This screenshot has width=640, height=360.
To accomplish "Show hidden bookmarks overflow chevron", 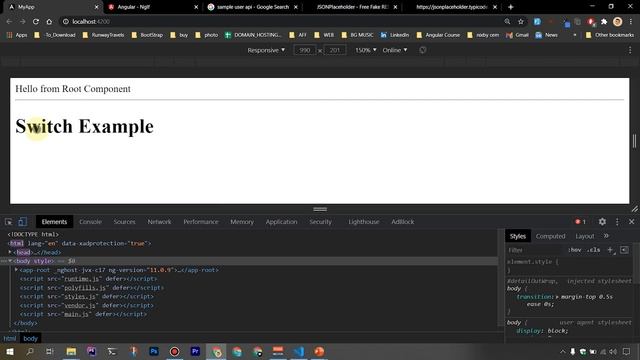I will [575, 35].
